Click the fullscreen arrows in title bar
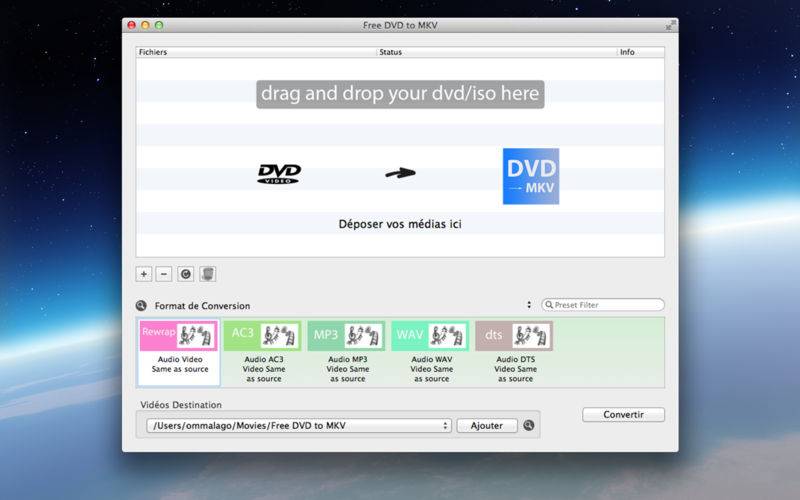The width and height of the screenshot is (800, 500). [x=670, y=25]
